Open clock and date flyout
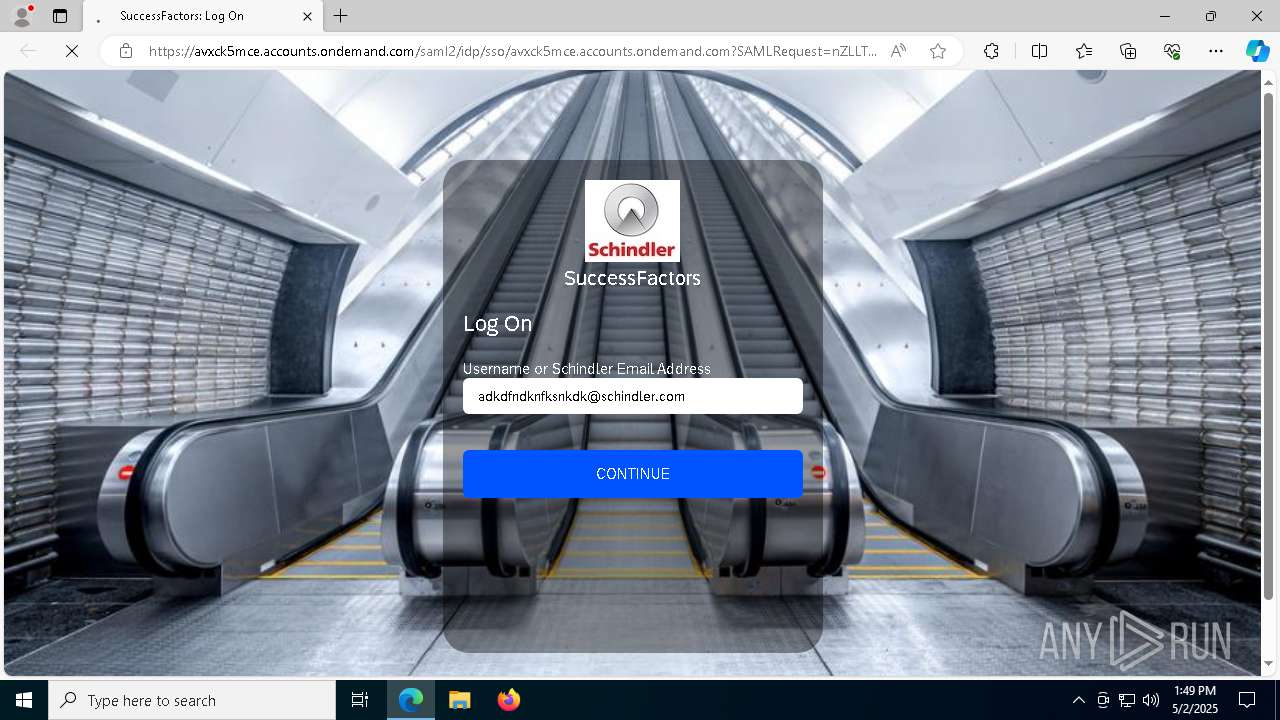1280x720 pixels. click(x=1195, y=700)
